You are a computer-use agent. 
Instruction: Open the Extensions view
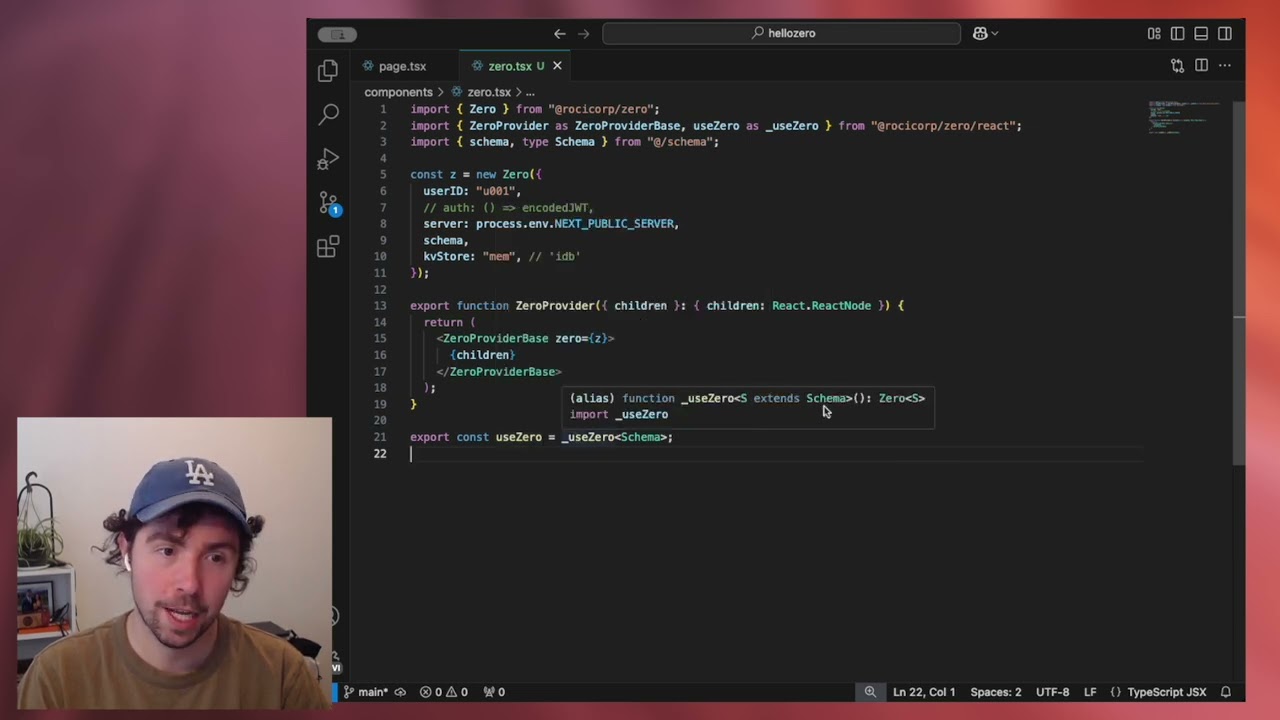tap(328, 247)
